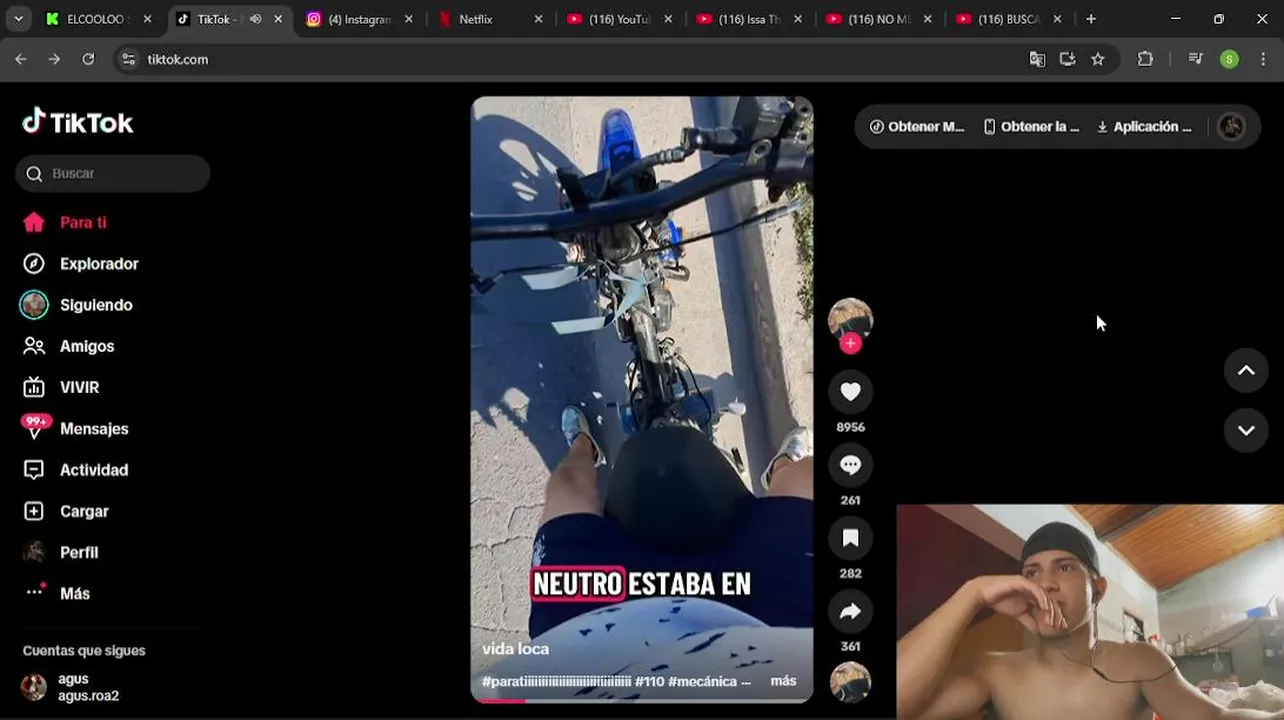
Task: Open Chrome profile S avatar
Action: [x=1229, y=59]
